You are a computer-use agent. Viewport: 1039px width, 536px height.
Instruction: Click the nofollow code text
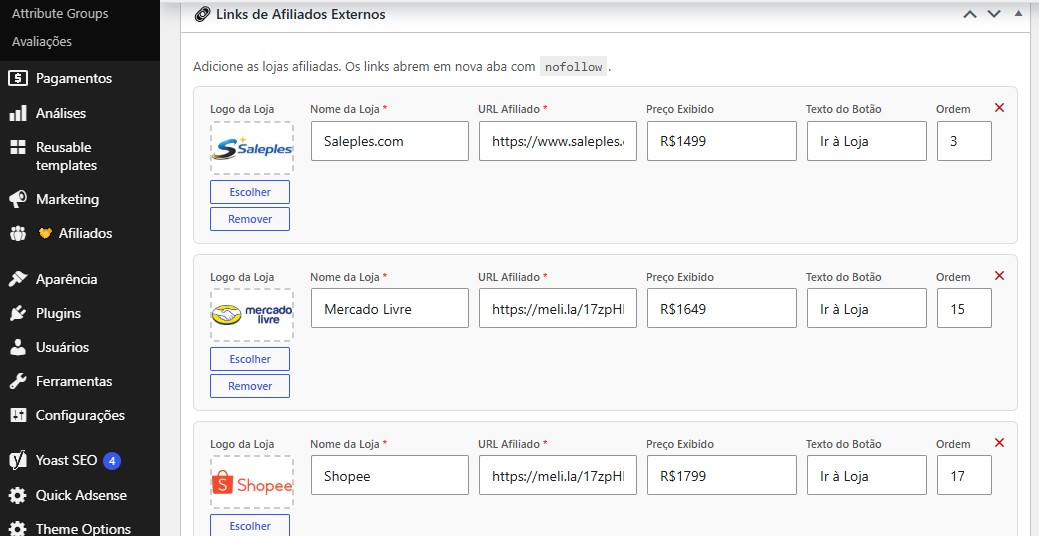click(573, 67)
